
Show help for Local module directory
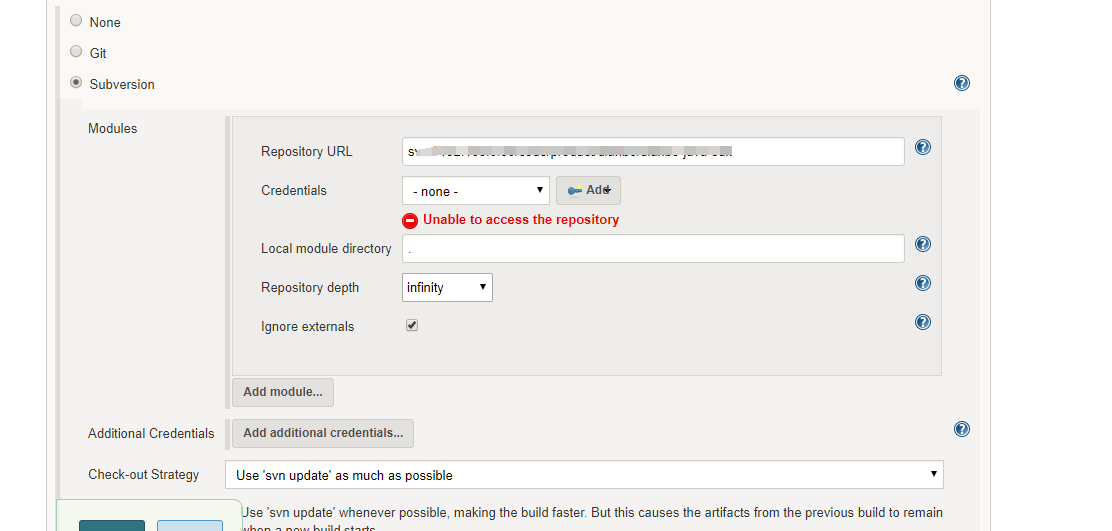pos(923,244)
